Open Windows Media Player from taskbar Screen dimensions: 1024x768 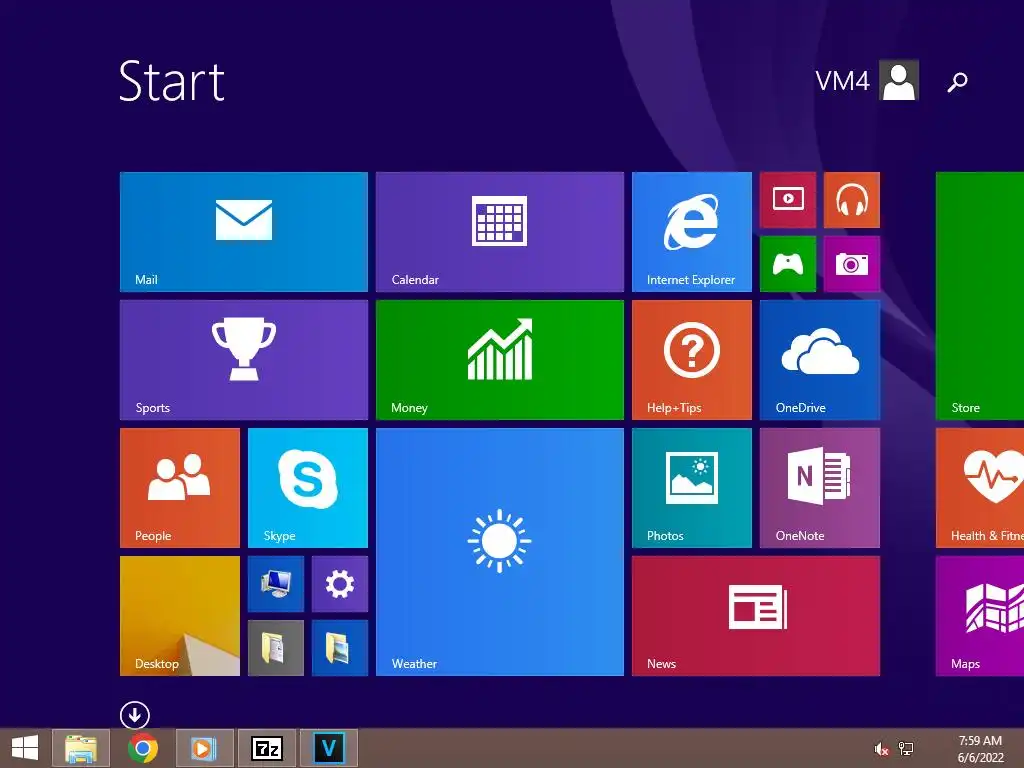205,748
